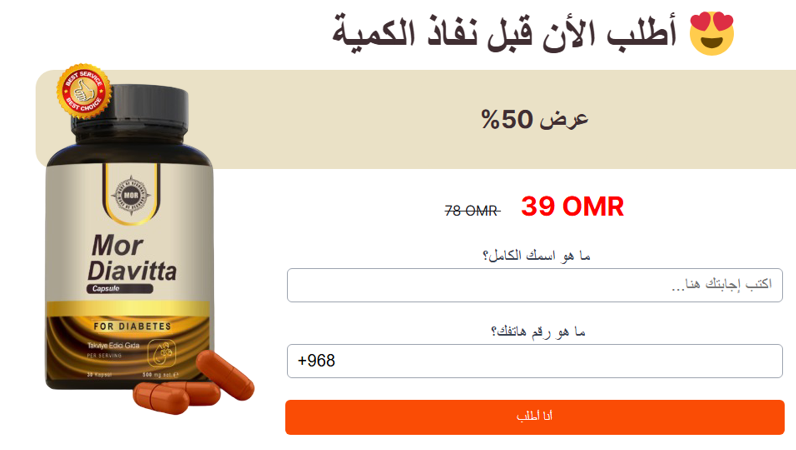The height and width of the screenshot is (450, 796).
Task: Click the dosage icon on the bottle label
Action: [162, 352]
